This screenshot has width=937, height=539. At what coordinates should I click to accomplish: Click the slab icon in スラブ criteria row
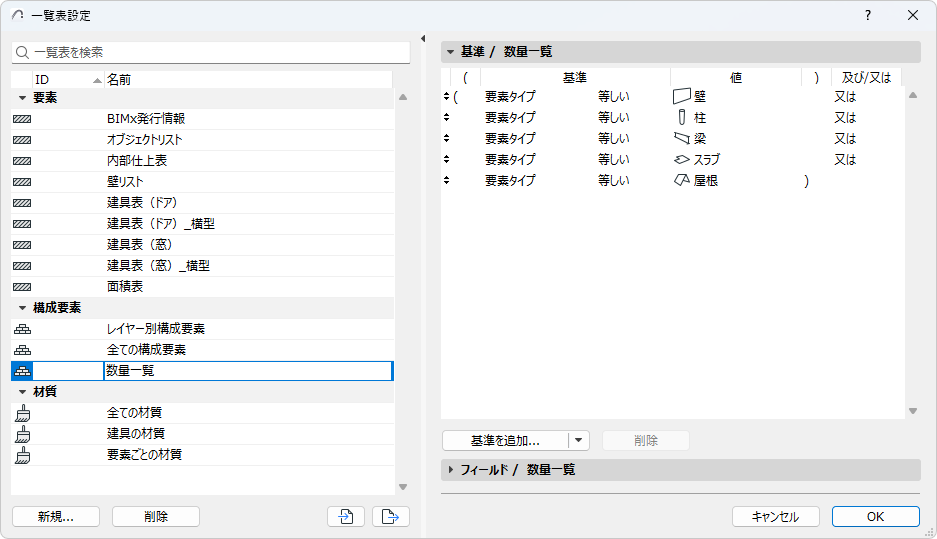(682, 160)
